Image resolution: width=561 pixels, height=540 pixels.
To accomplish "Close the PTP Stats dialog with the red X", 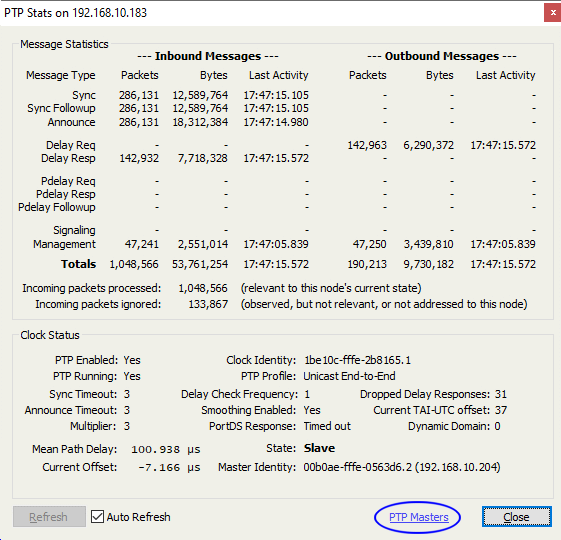I will click(553, 13).
